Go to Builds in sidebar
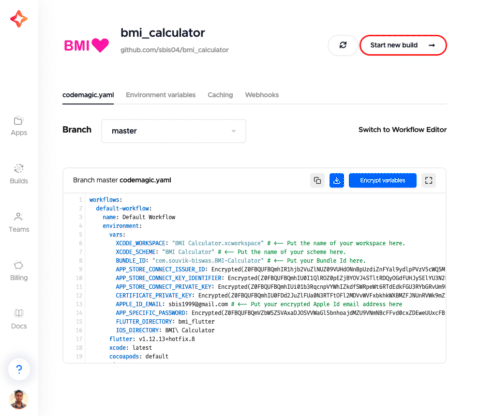This screenshot has height=416, width=480. coord(19,174)
